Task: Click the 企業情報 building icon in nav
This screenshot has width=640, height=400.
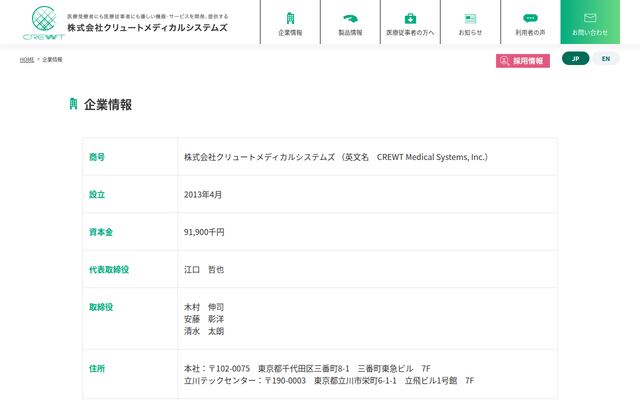Action: pyautogui.click(x=290, y=18)
